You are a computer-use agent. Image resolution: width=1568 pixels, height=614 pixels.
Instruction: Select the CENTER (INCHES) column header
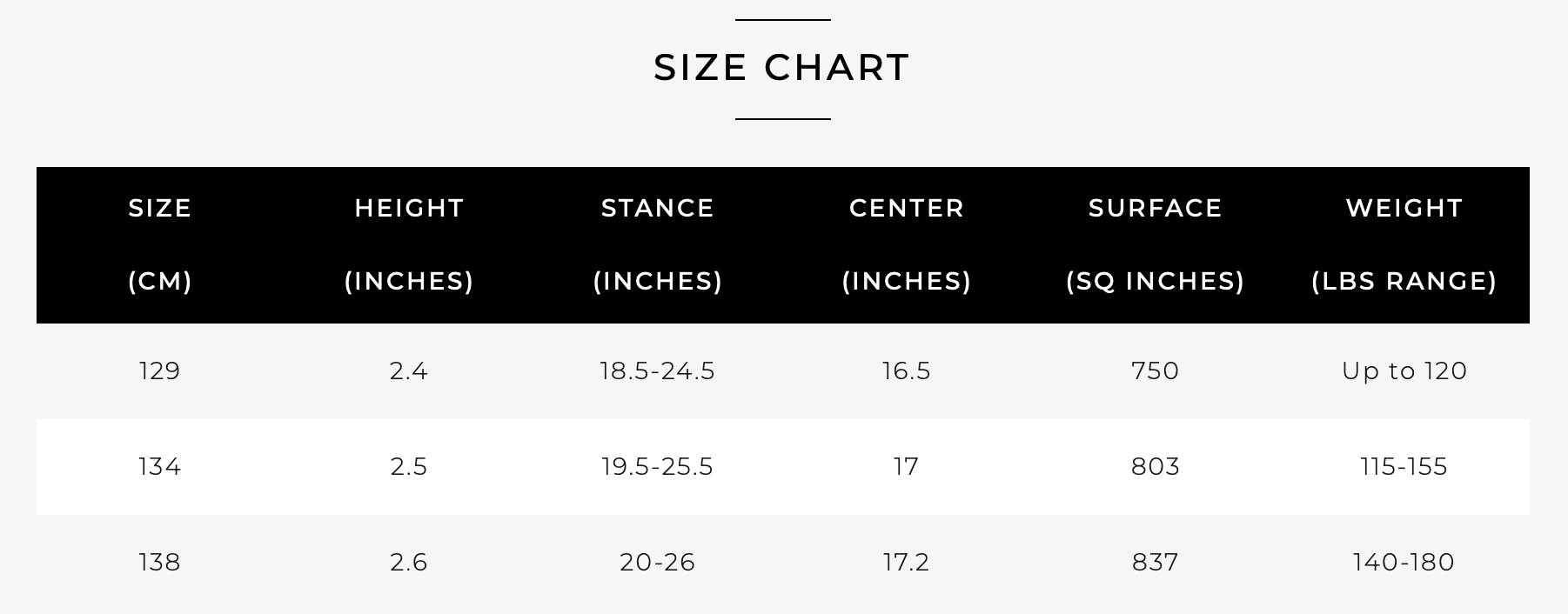pos(907,244)
